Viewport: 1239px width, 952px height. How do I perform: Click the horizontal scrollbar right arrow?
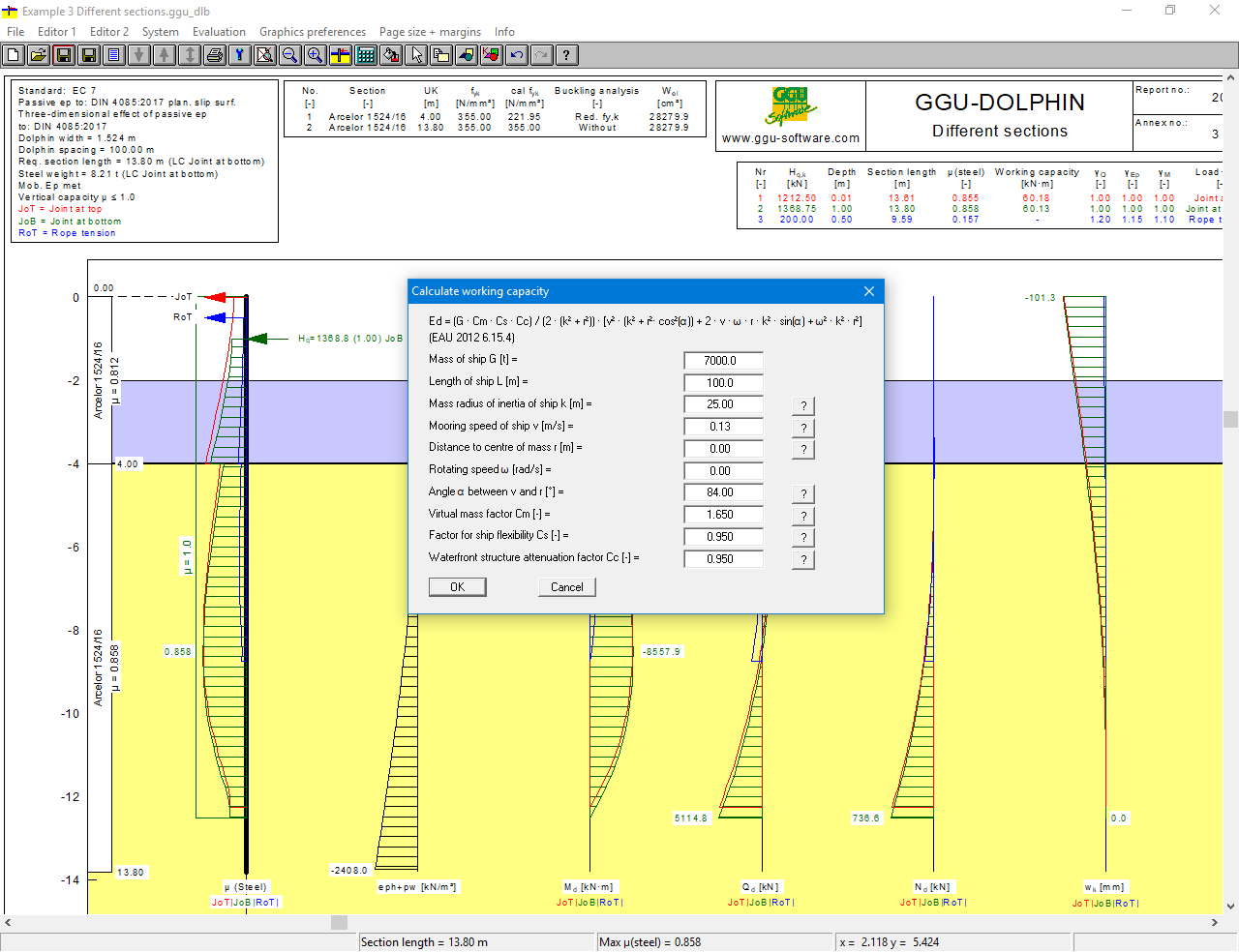point(1215,923)
